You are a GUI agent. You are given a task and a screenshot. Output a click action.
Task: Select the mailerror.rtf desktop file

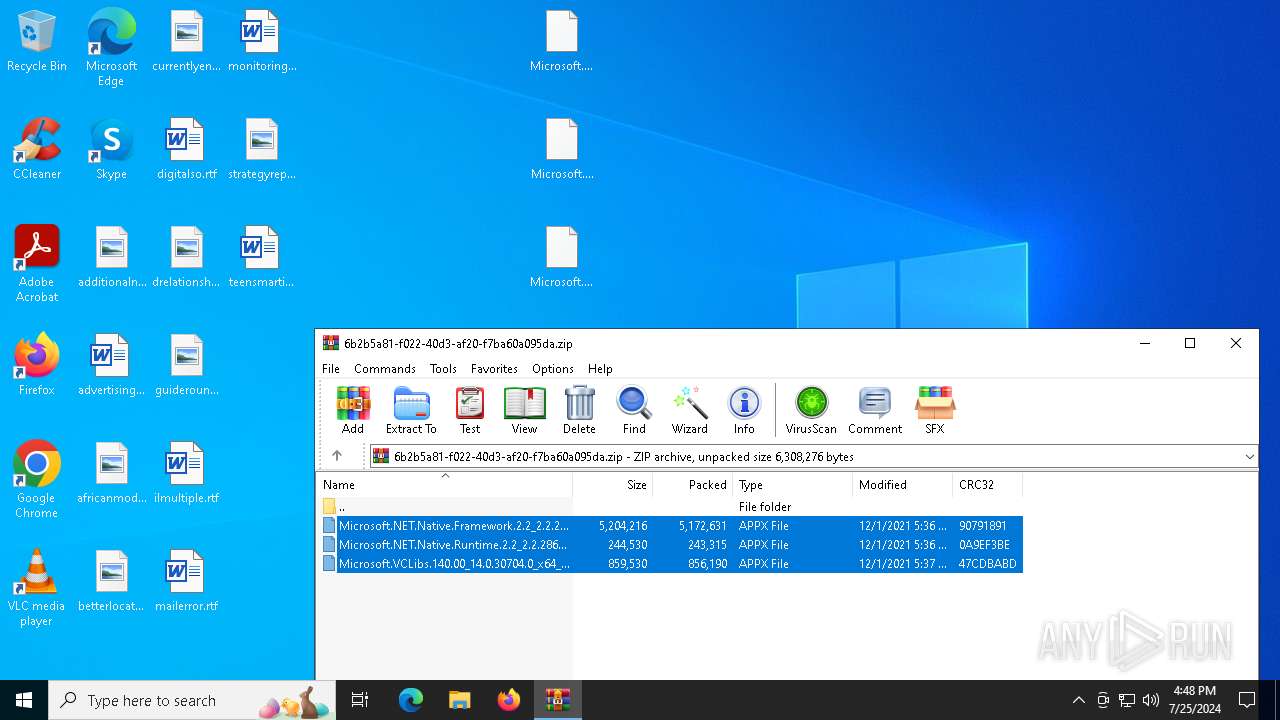[x=186, y=582]
